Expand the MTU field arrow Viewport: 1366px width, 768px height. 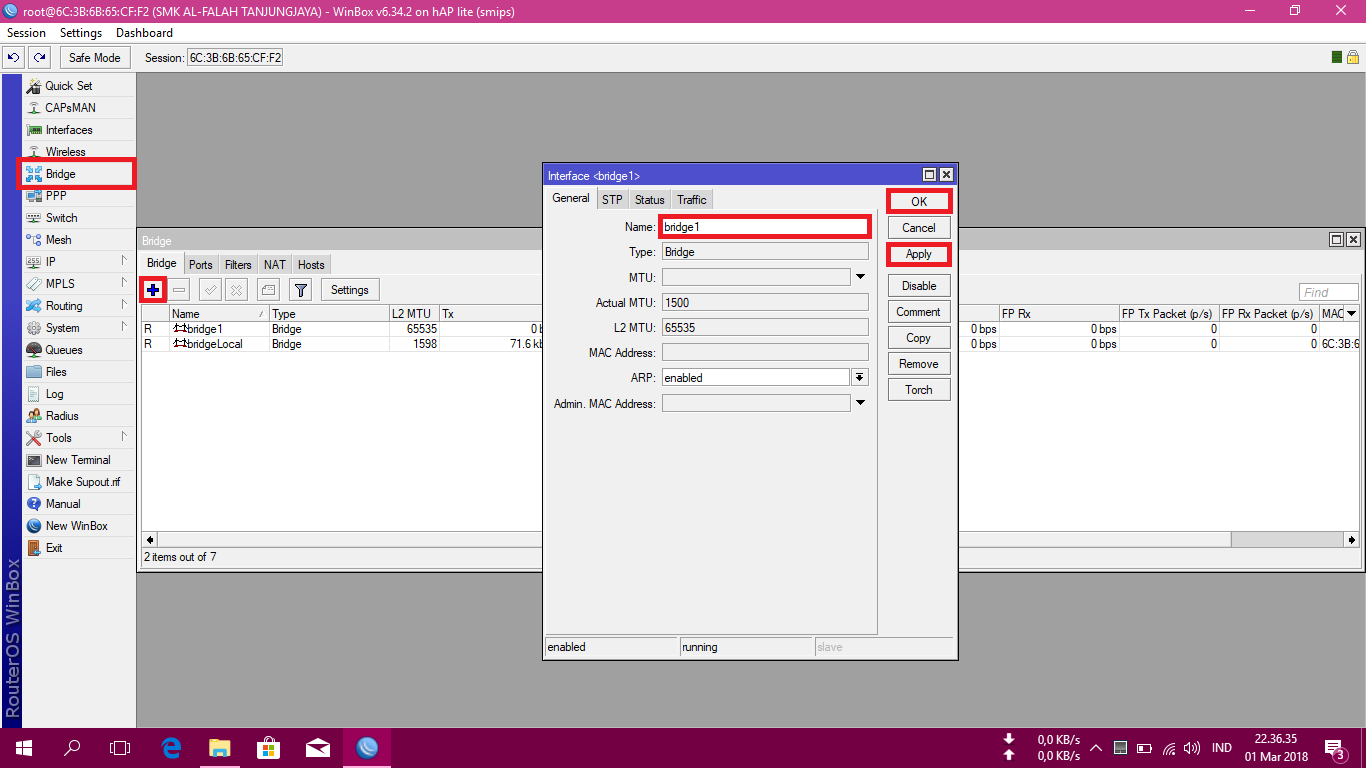(860, 277)
